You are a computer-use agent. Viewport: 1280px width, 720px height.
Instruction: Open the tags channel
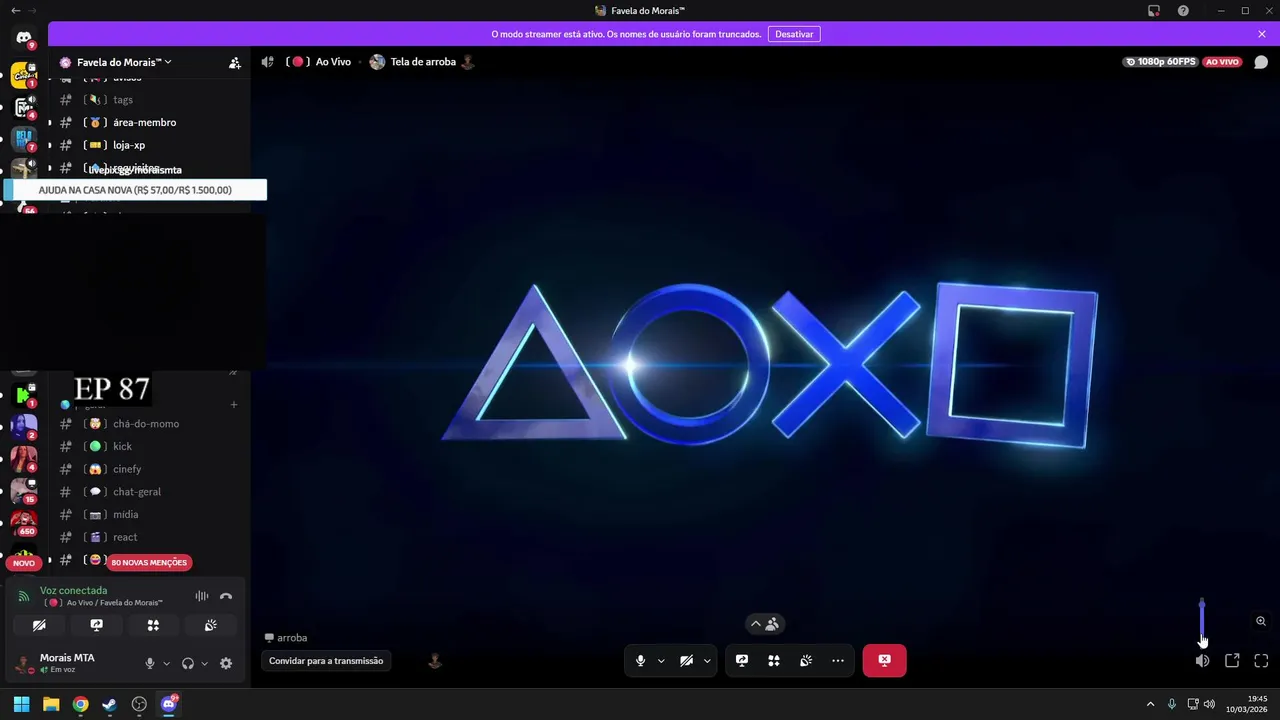[x=123, y=100]
